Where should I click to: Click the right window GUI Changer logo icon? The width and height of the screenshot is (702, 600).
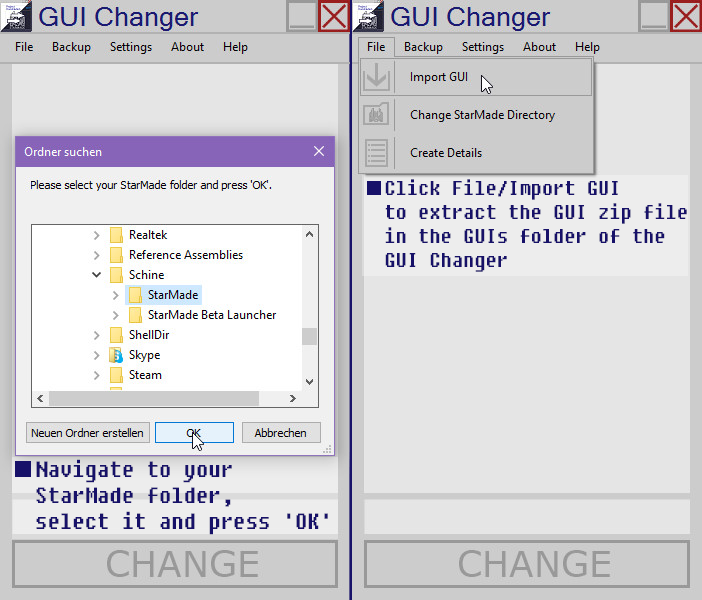click(x=368, y=16)
